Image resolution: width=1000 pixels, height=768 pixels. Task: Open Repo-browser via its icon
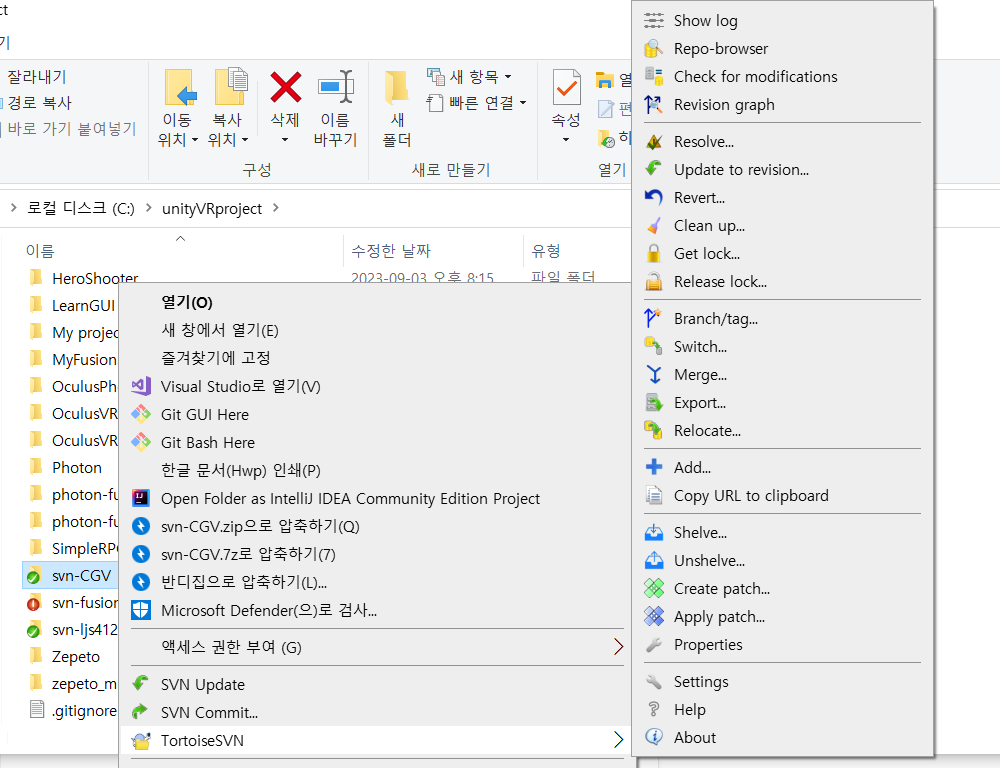654,48
